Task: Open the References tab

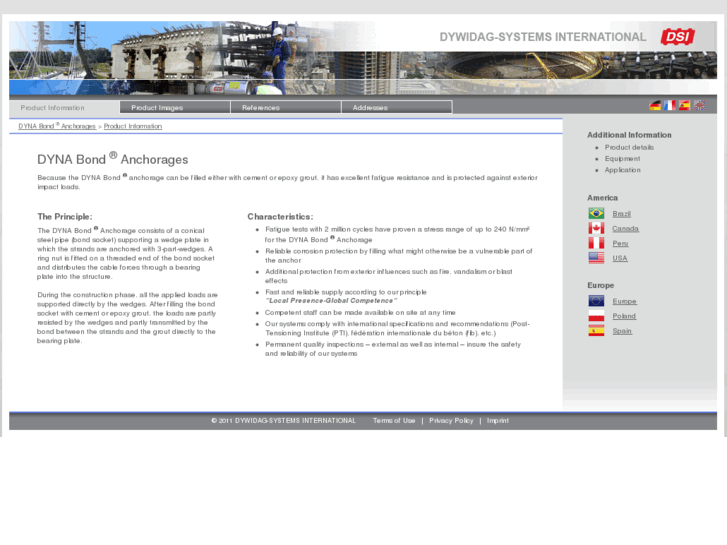Action: (286, 107)
